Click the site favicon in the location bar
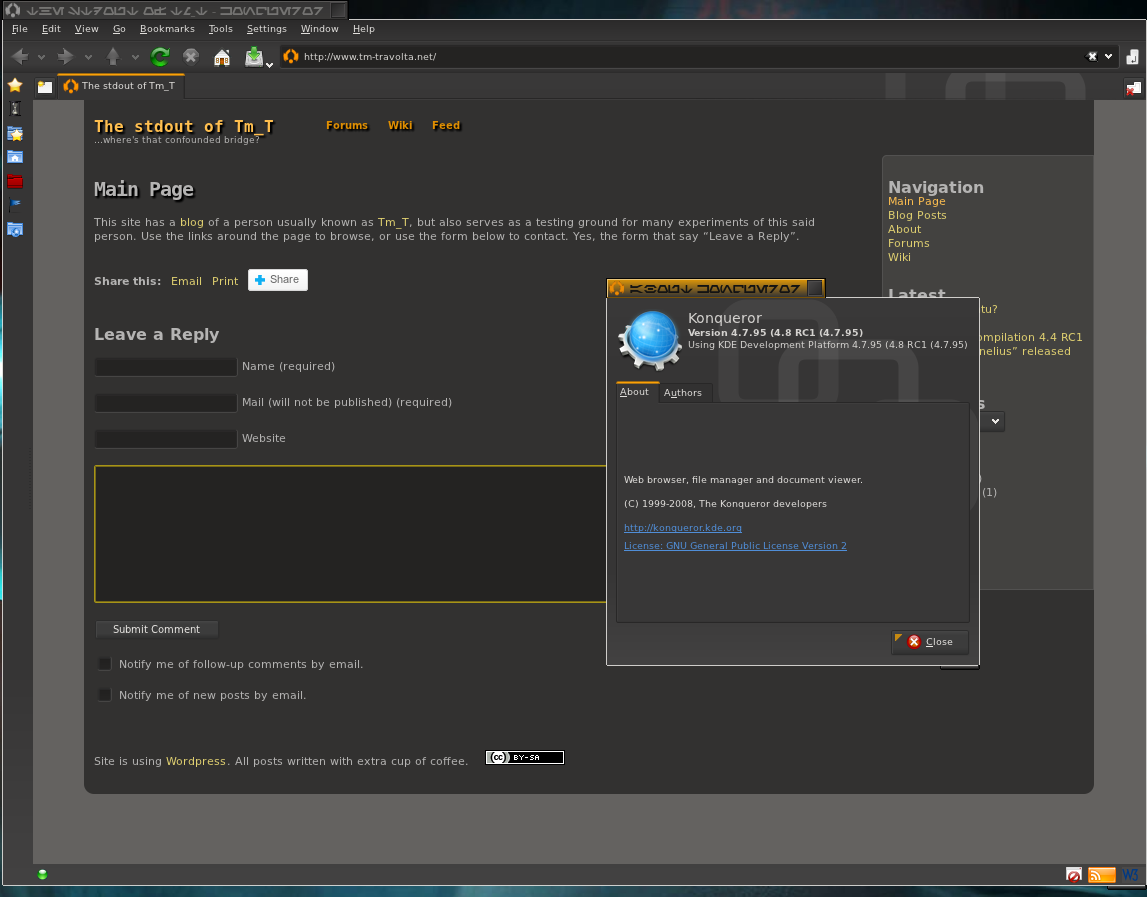 (291, 56)
